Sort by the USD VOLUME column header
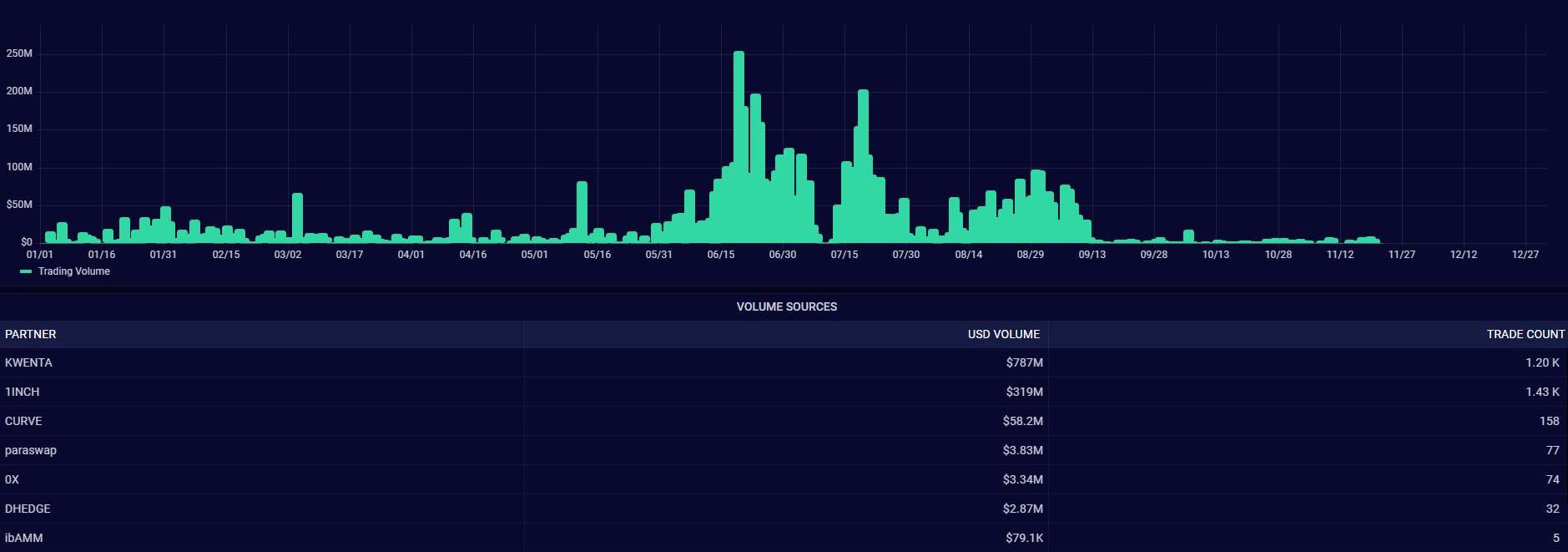The height and width of the screenshot is (552, 1568). [1003, 334]
